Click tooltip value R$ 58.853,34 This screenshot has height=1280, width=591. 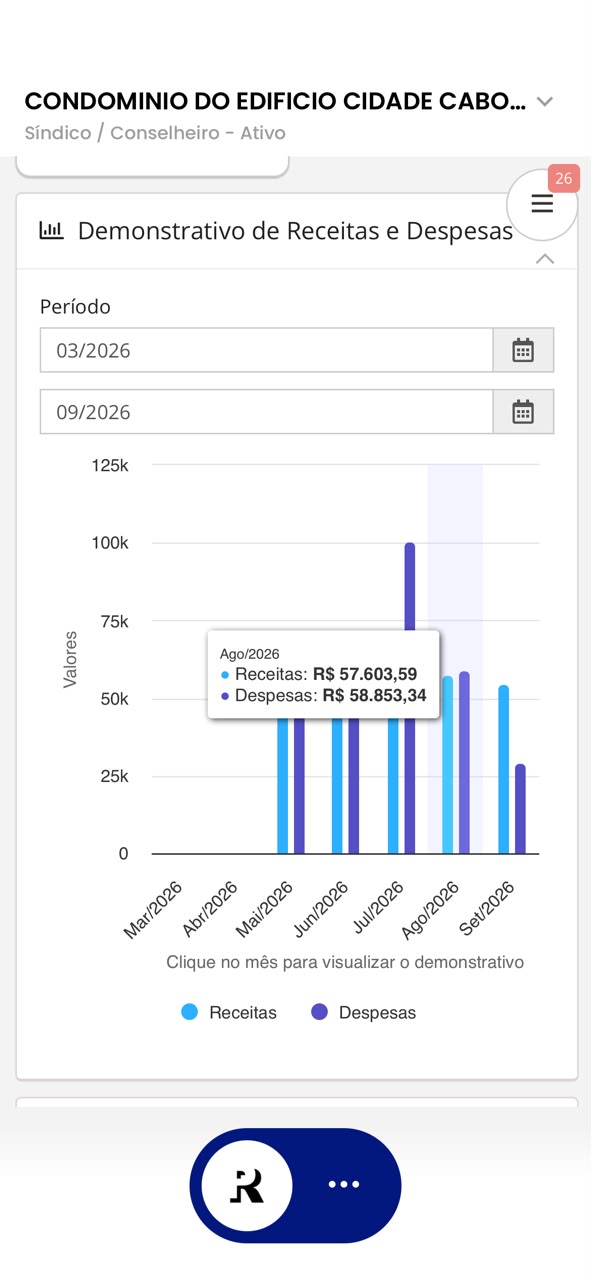coord(374,695)
